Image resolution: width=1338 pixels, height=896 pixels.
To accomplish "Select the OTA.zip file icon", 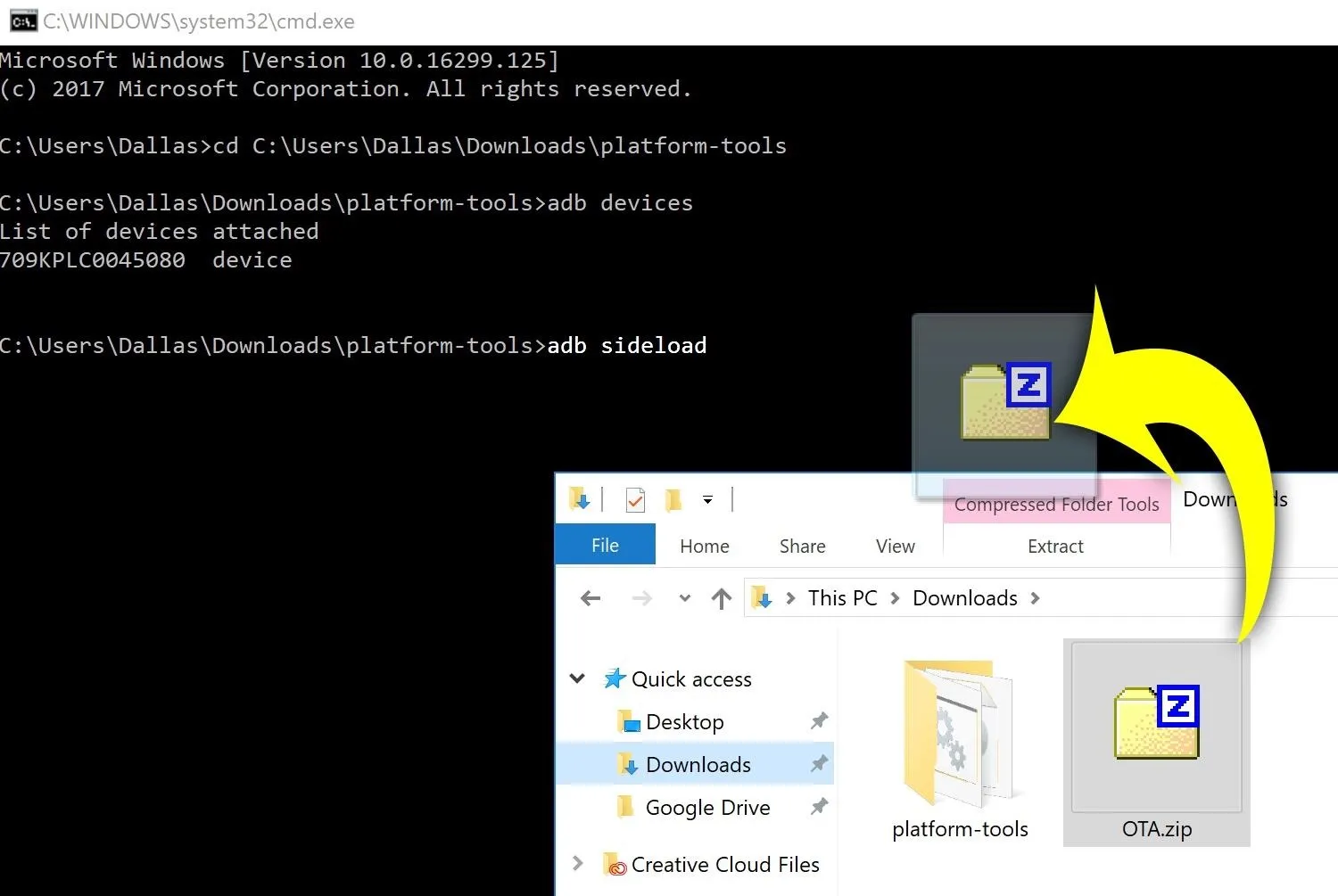I will coord(1157,723).
